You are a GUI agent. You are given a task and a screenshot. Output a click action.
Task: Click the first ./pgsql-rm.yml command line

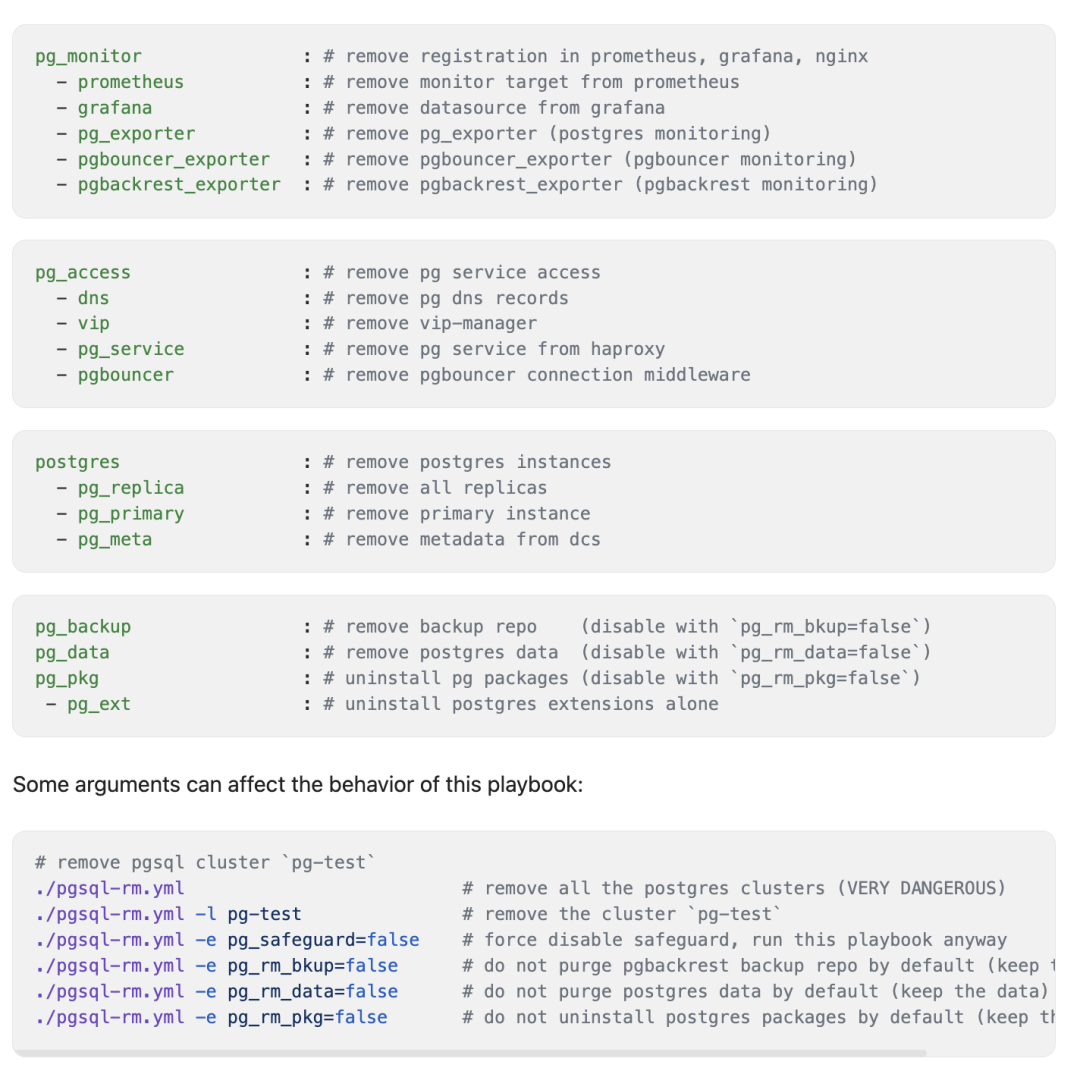[110, 888]
